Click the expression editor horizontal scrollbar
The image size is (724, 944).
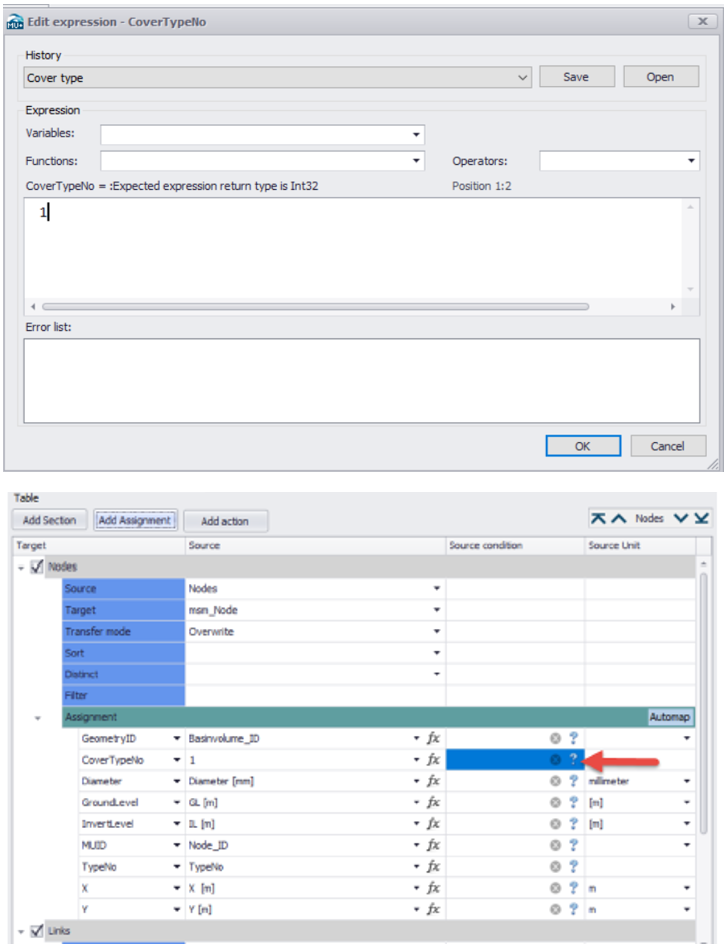[x=315, y=306]
